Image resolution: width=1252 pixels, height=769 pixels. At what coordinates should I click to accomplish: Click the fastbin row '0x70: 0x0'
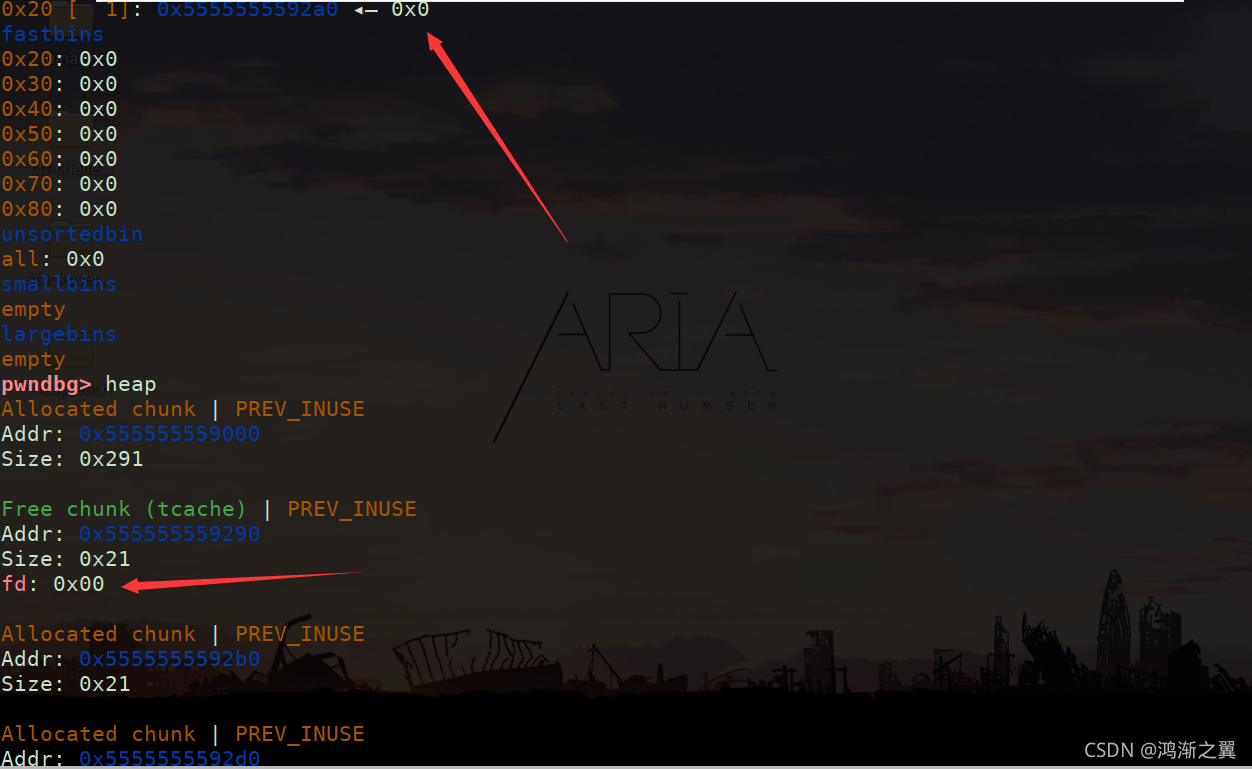coord(59,184)
